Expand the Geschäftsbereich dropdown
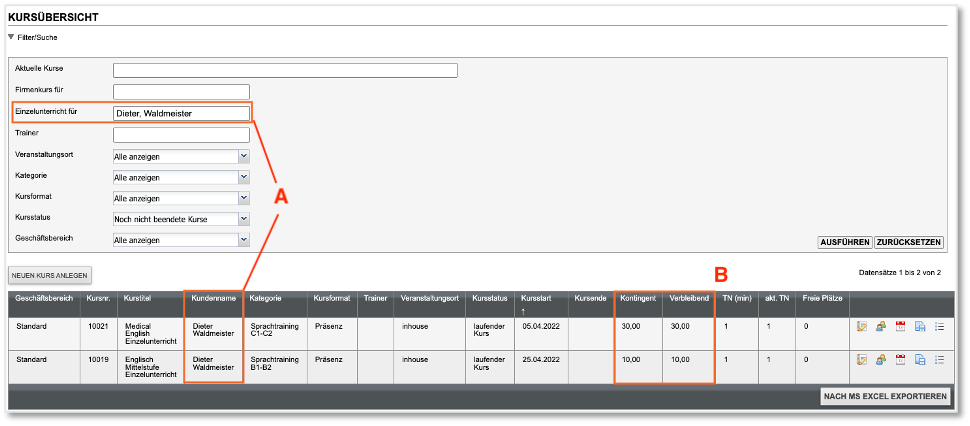Viewport: 970px width, 426px height. 243,240
